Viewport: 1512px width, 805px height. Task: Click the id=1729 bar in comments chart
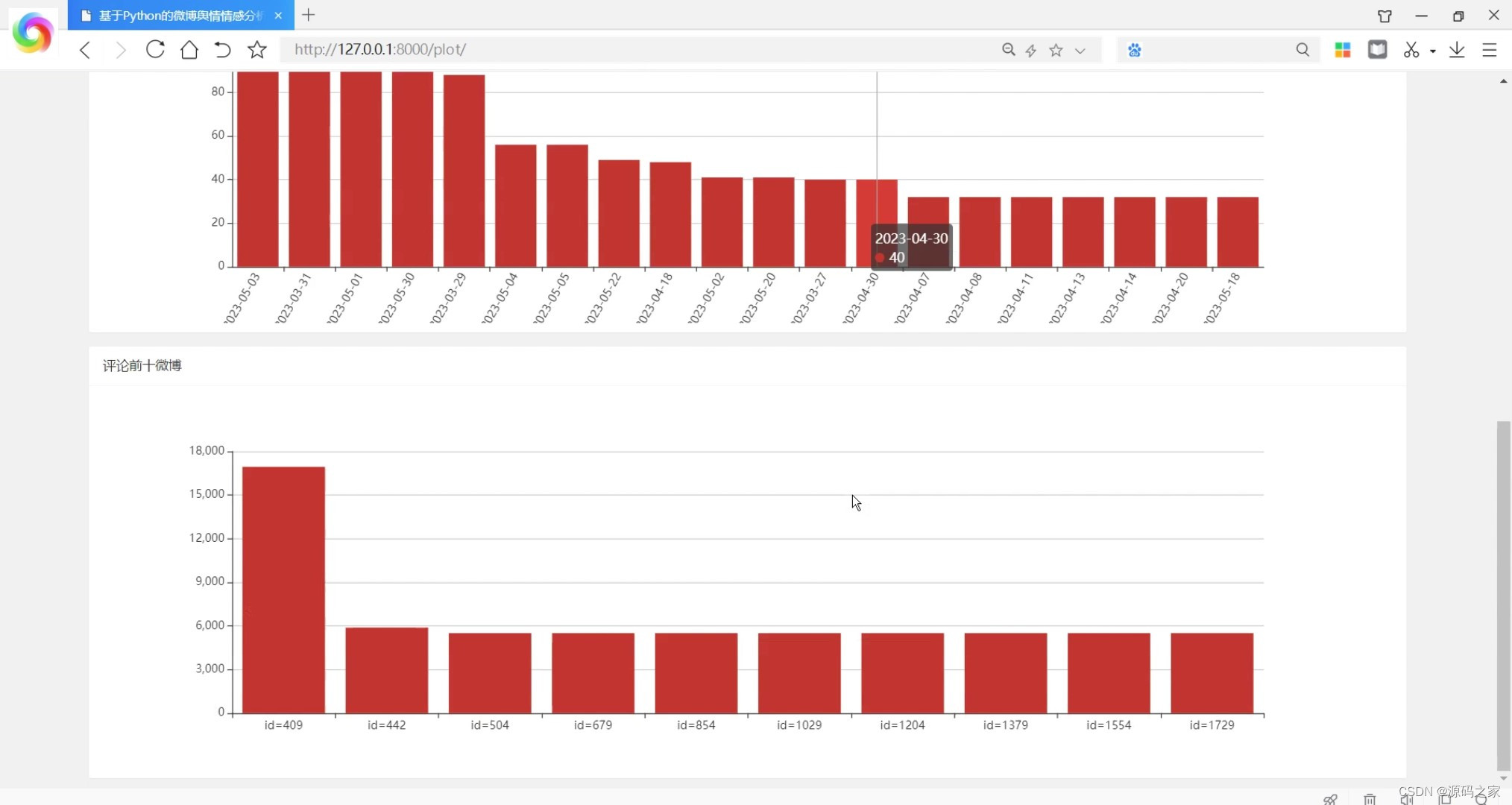pyautogui.click(x=1212, y=673)
